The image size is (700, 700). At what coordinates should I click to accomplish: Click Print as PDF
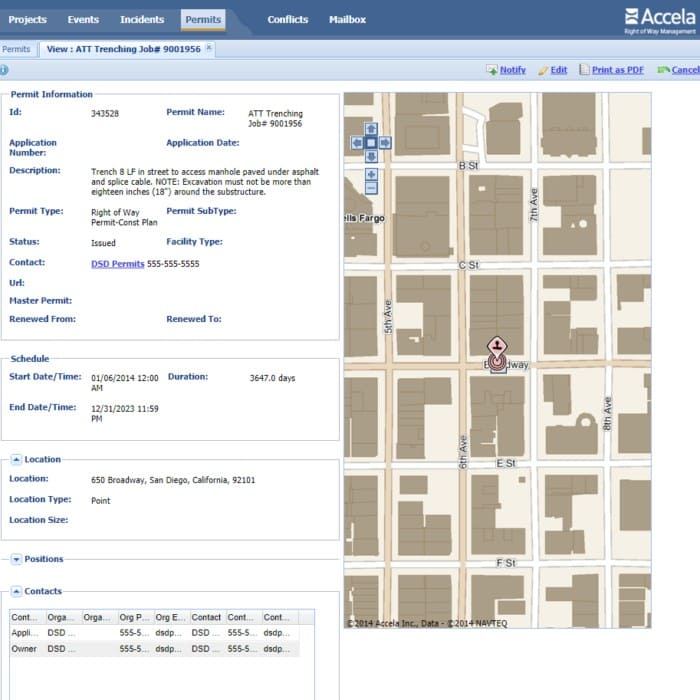point(617,70)
